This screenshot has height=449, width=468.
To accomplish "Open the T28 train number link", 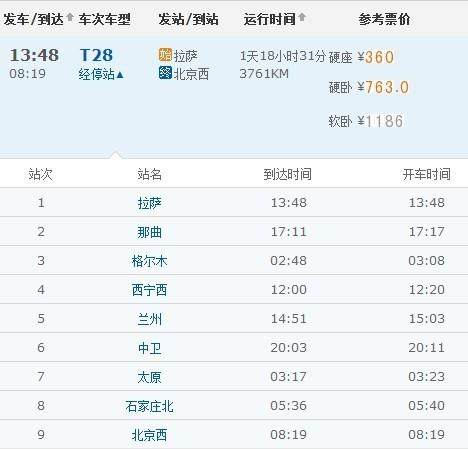I will 96,55.
